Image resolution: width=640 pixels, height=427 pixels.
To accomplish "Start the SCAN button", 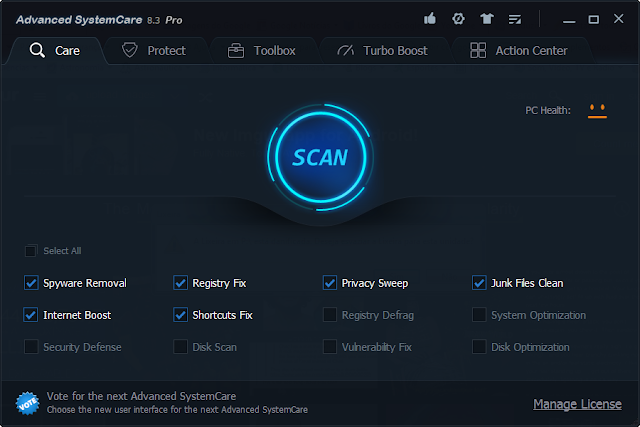I will click(x=320, y=158).
